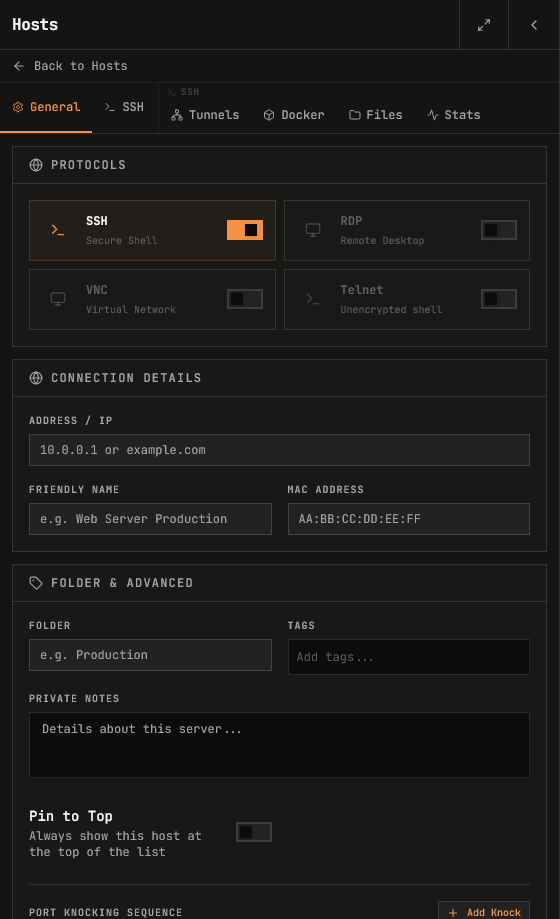Click the expand panel arrows icon
Screen dimensions: 560x919
484,25
